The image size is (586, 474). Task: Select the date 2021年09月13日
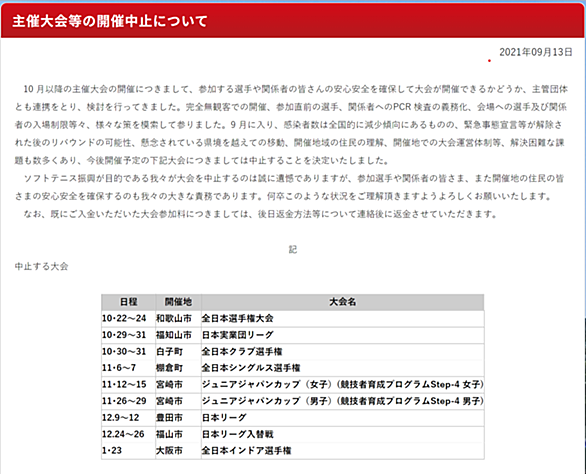[x=536, y=52]
